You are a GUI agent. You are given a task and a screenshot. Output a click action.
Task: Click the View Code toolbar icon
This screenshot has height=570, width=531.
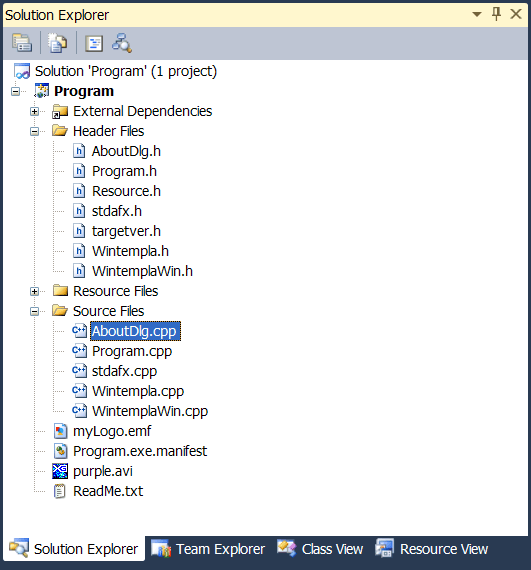94,43
